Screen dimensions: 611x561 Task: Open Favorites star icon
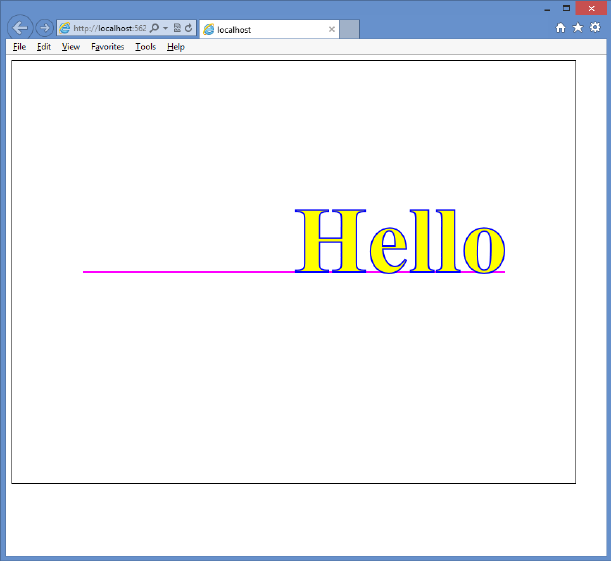pos(577,27)
